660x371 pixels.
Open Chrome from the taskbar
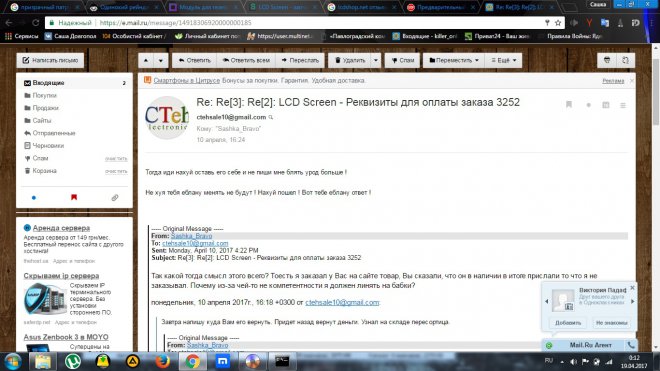point(192,361)
